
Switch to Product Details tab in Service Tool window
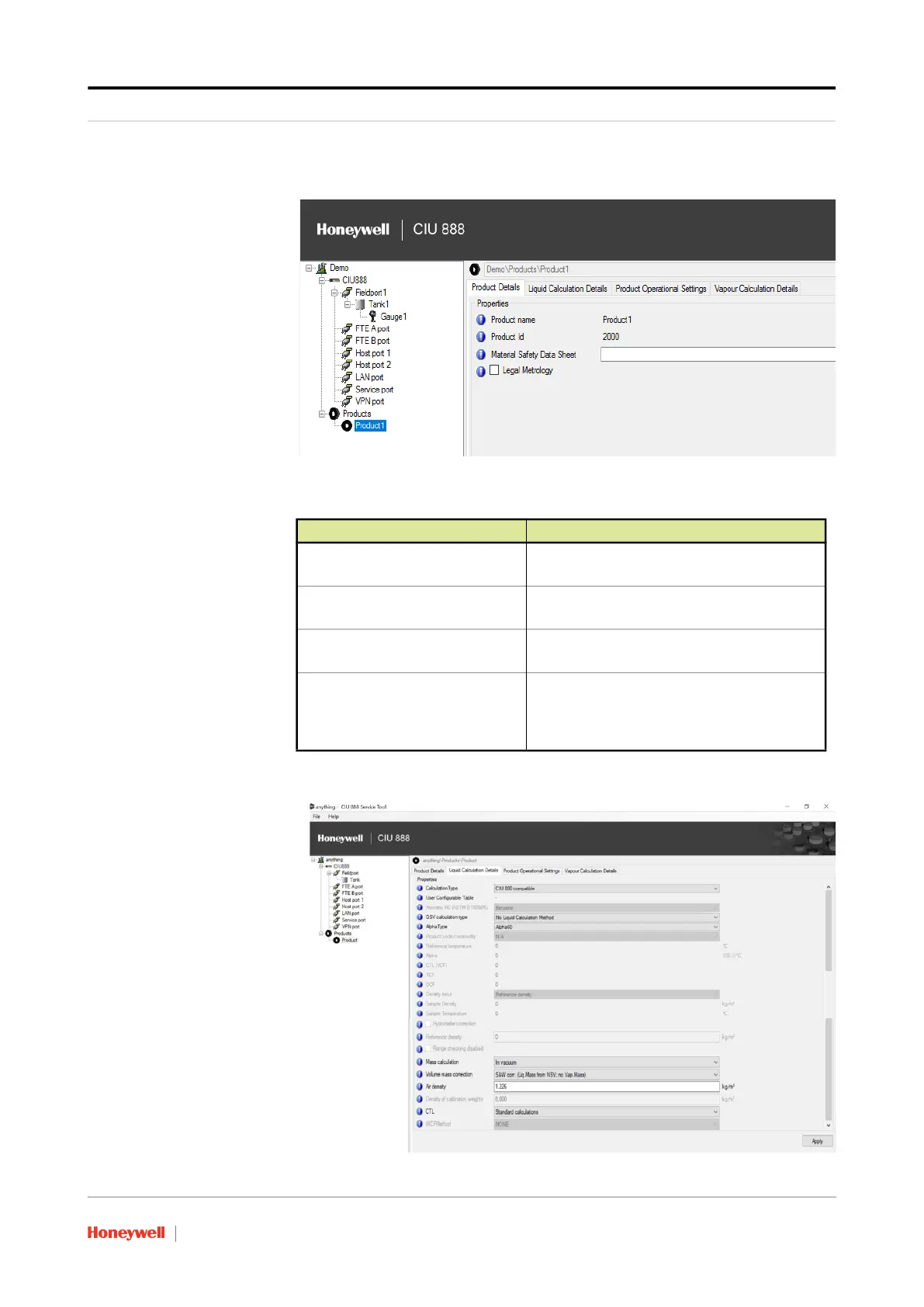tap(429, 871)
